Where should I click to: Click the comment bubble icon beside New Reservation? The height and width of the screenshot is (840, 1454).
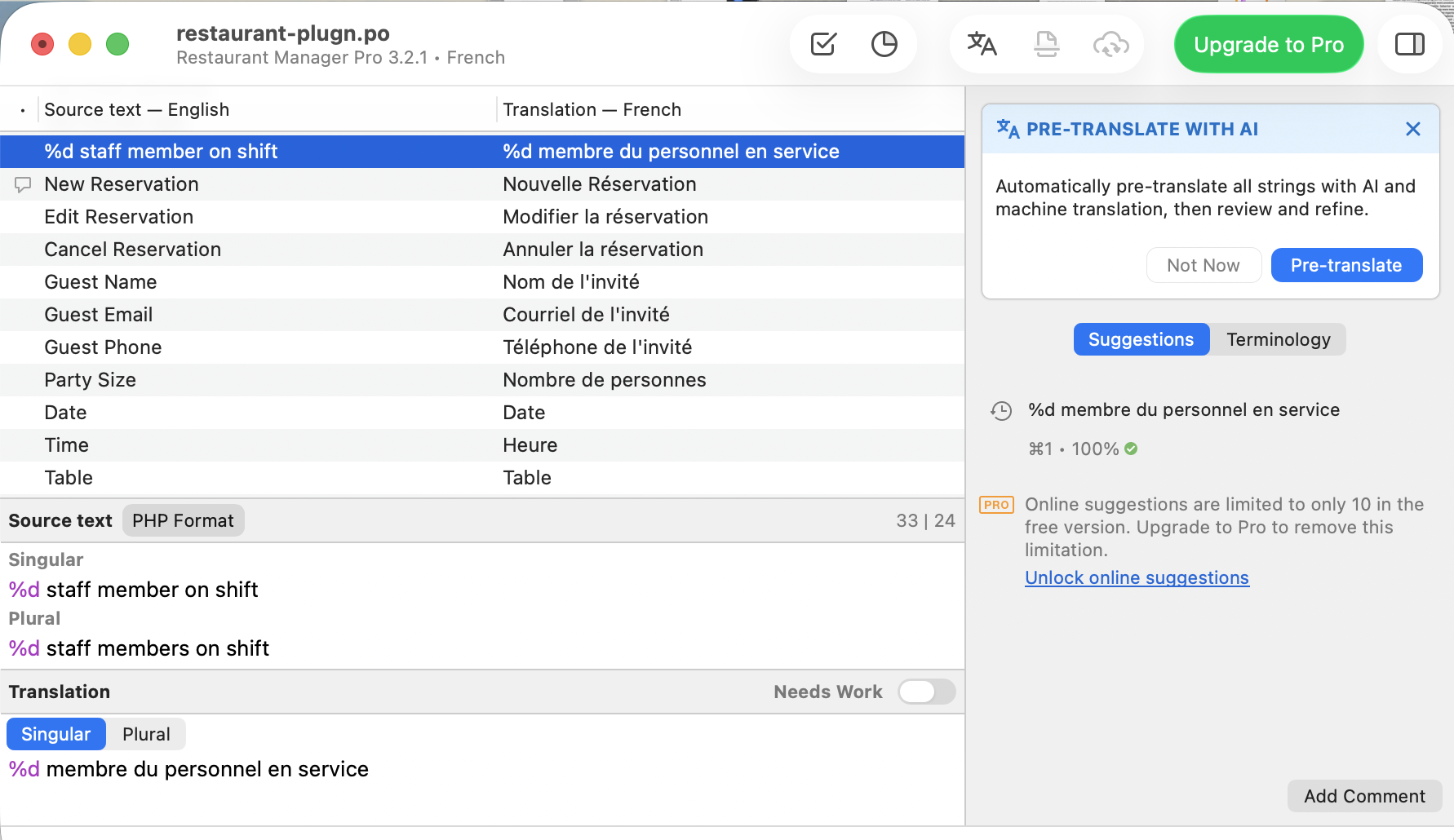click(23, 185)
